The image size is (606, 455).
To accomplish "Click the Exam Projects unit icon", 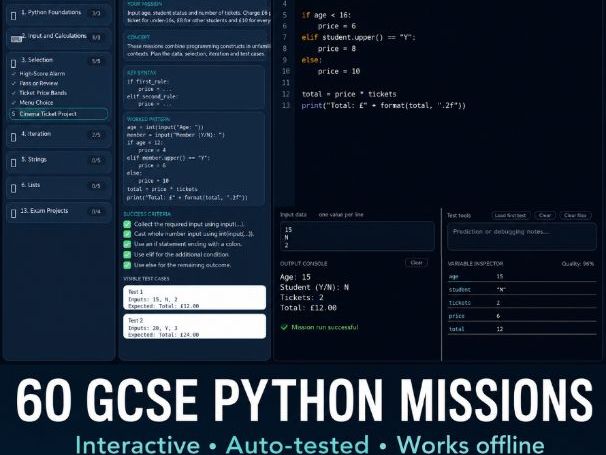I will pyautogui.click(x=14, y=213).
